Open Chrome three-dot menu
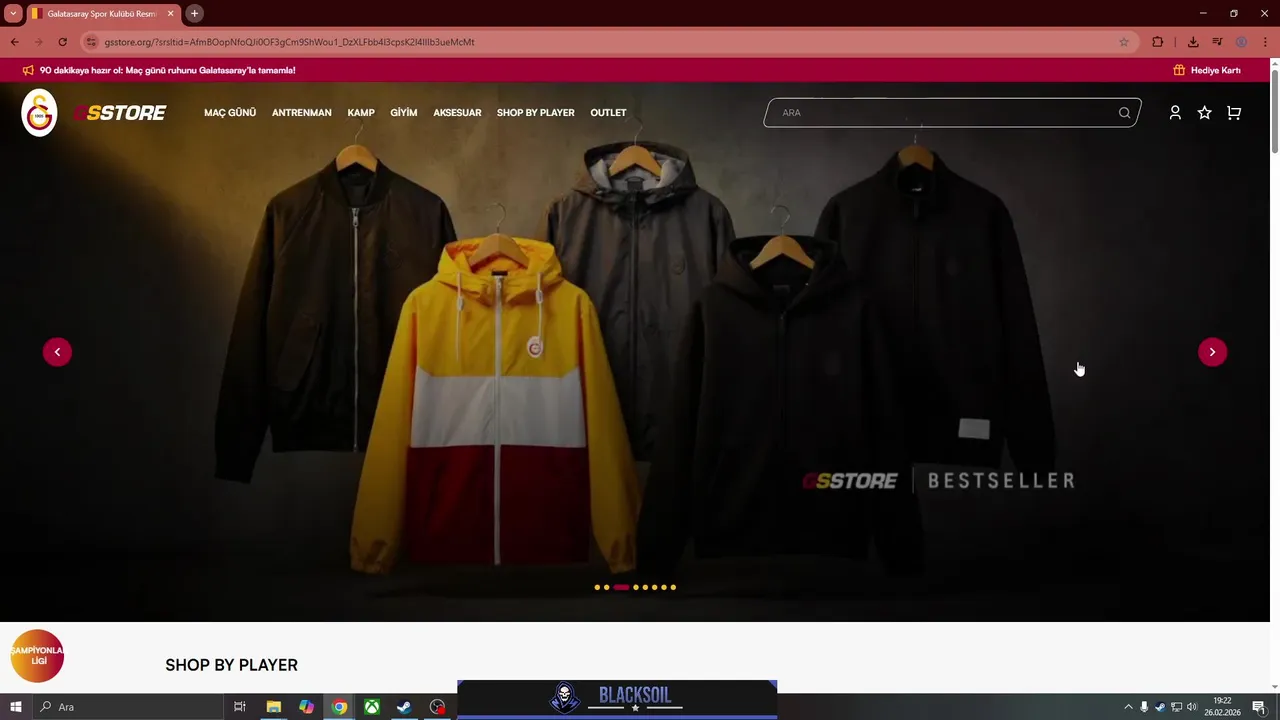This screenshot has width=1280, height=720. [1265, 42]
